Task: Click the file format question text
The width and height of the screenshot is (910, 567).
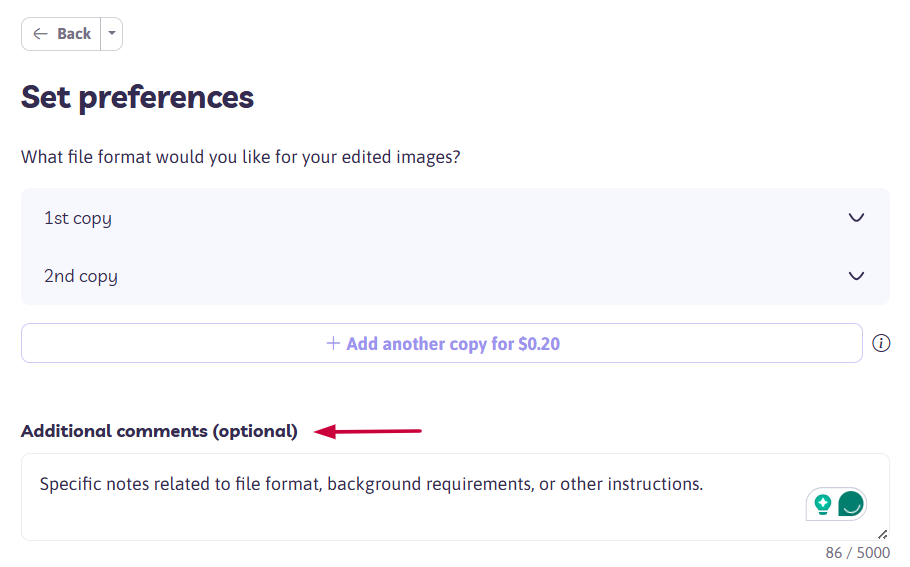Action: [240, 157]
